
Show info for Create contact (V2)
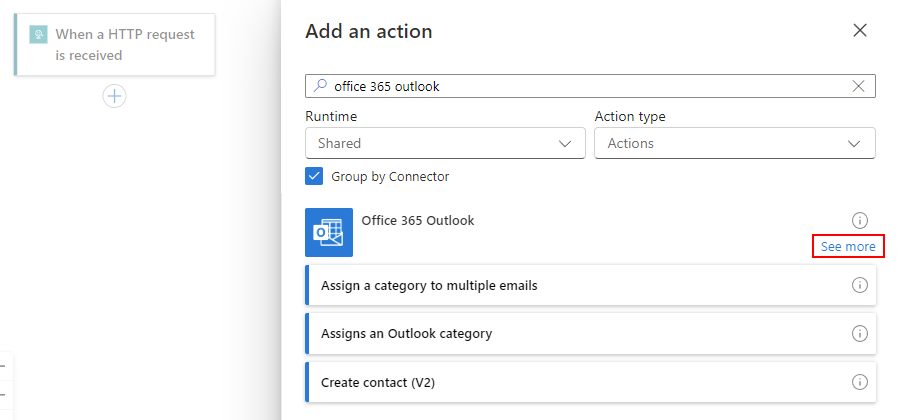[859, 382]
